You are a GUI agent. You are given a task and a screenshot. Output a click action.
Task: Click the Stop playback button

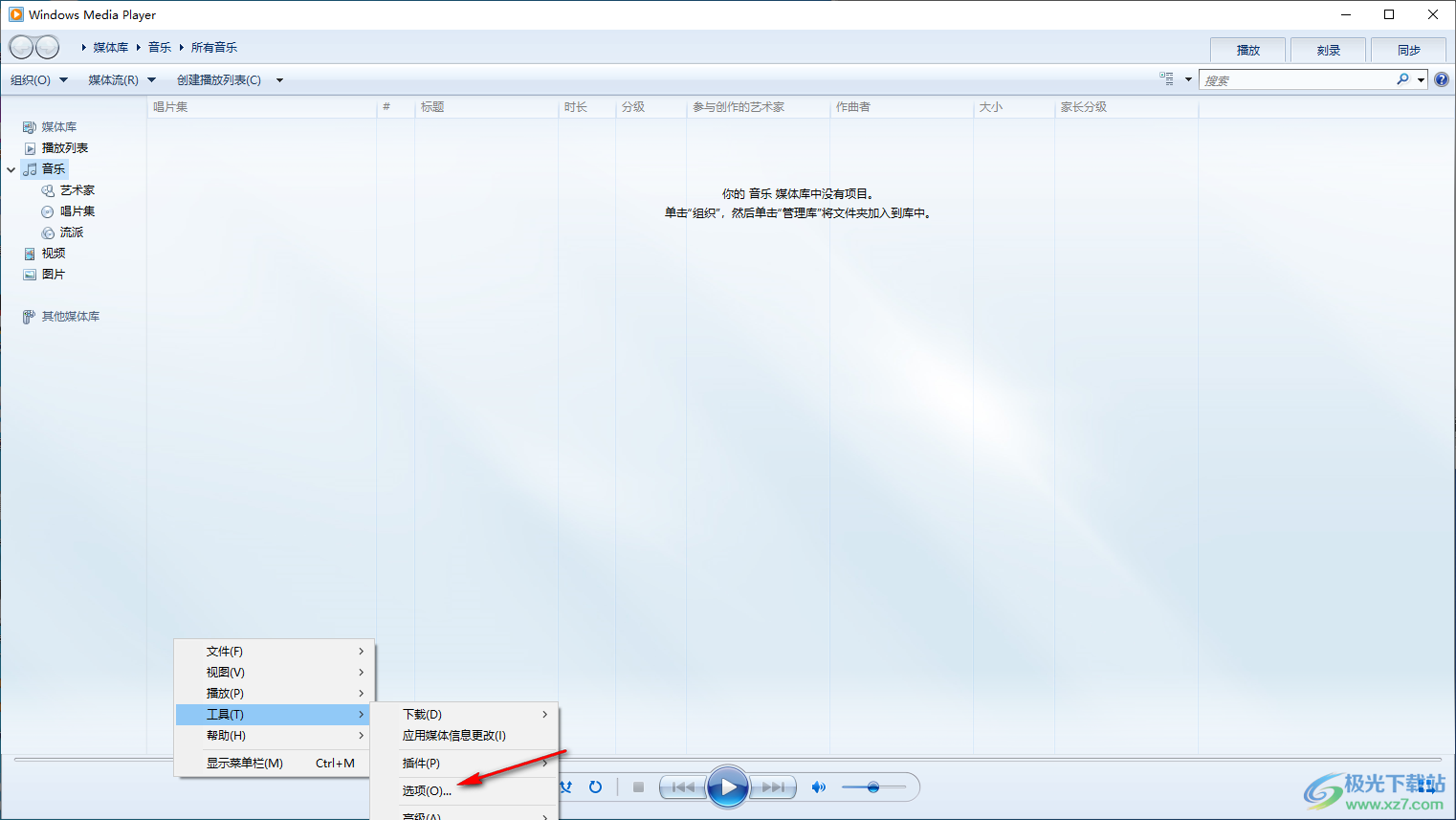pyautogui.click(x=639, y=787)
